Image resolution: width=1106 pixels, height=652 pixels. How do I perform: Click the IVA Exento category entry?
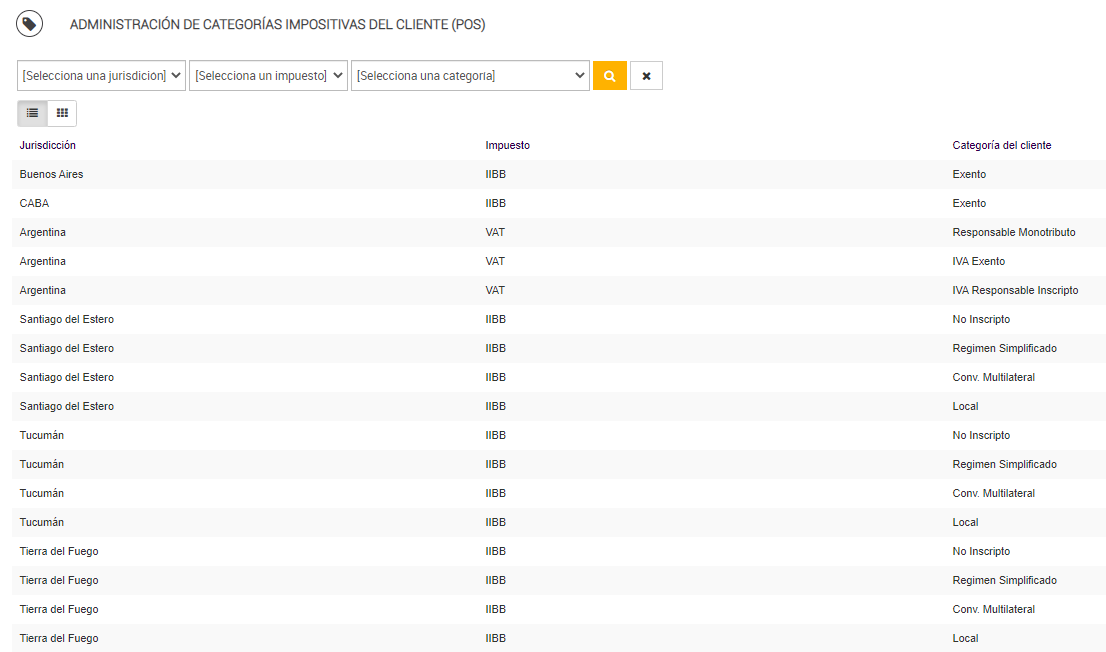(979, 261)
